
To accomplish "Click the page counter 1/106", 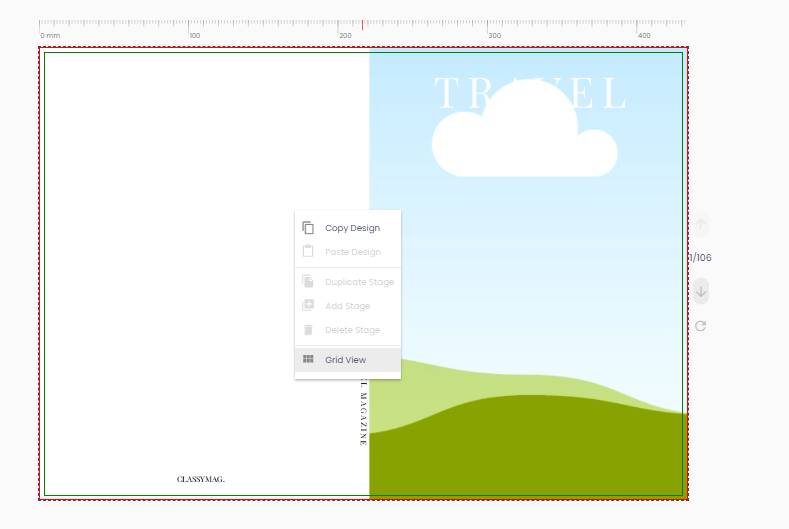I will [700, 258].
